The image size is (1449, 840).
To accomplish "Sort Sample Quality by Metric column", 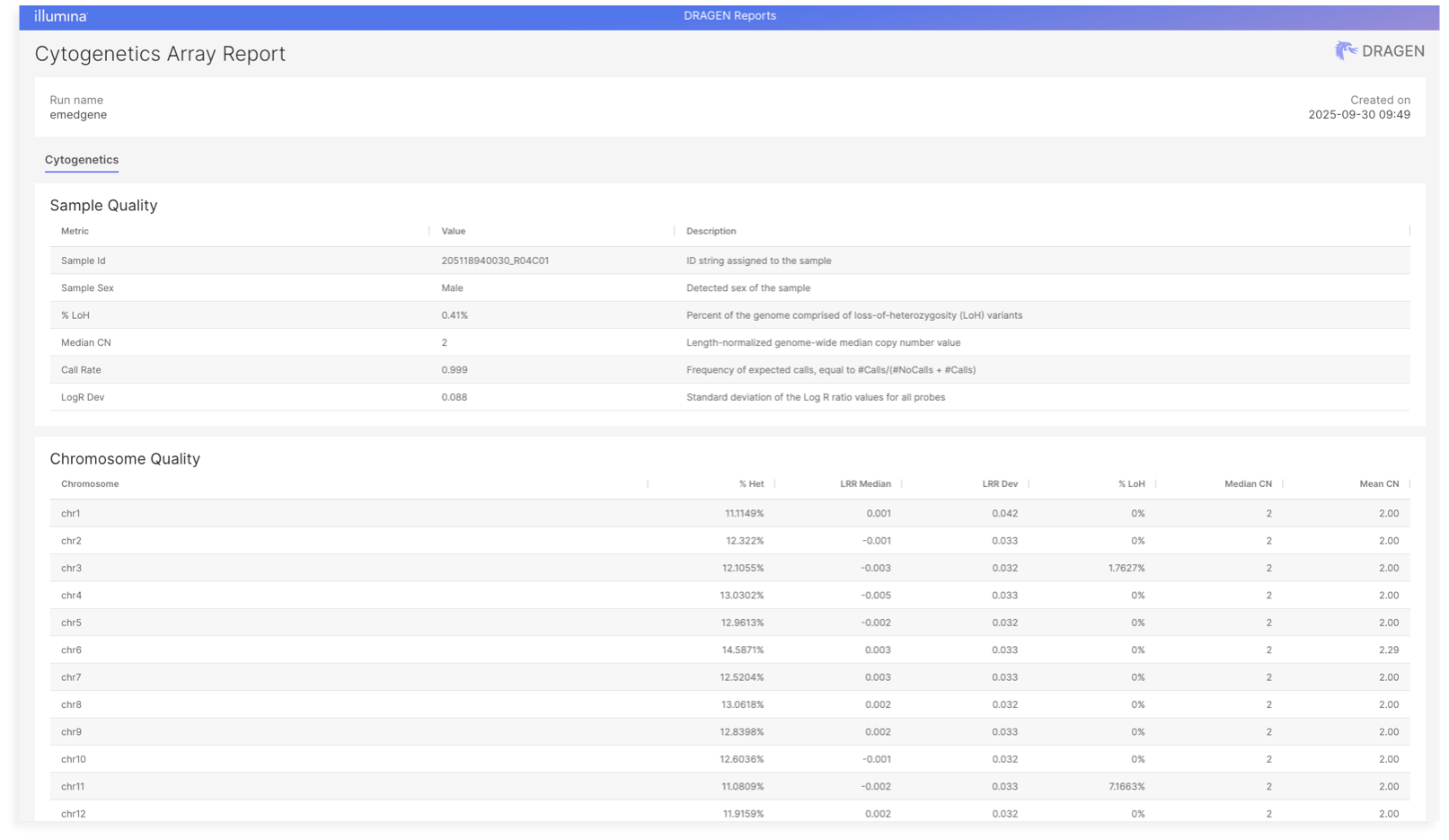I will [75, 231].
